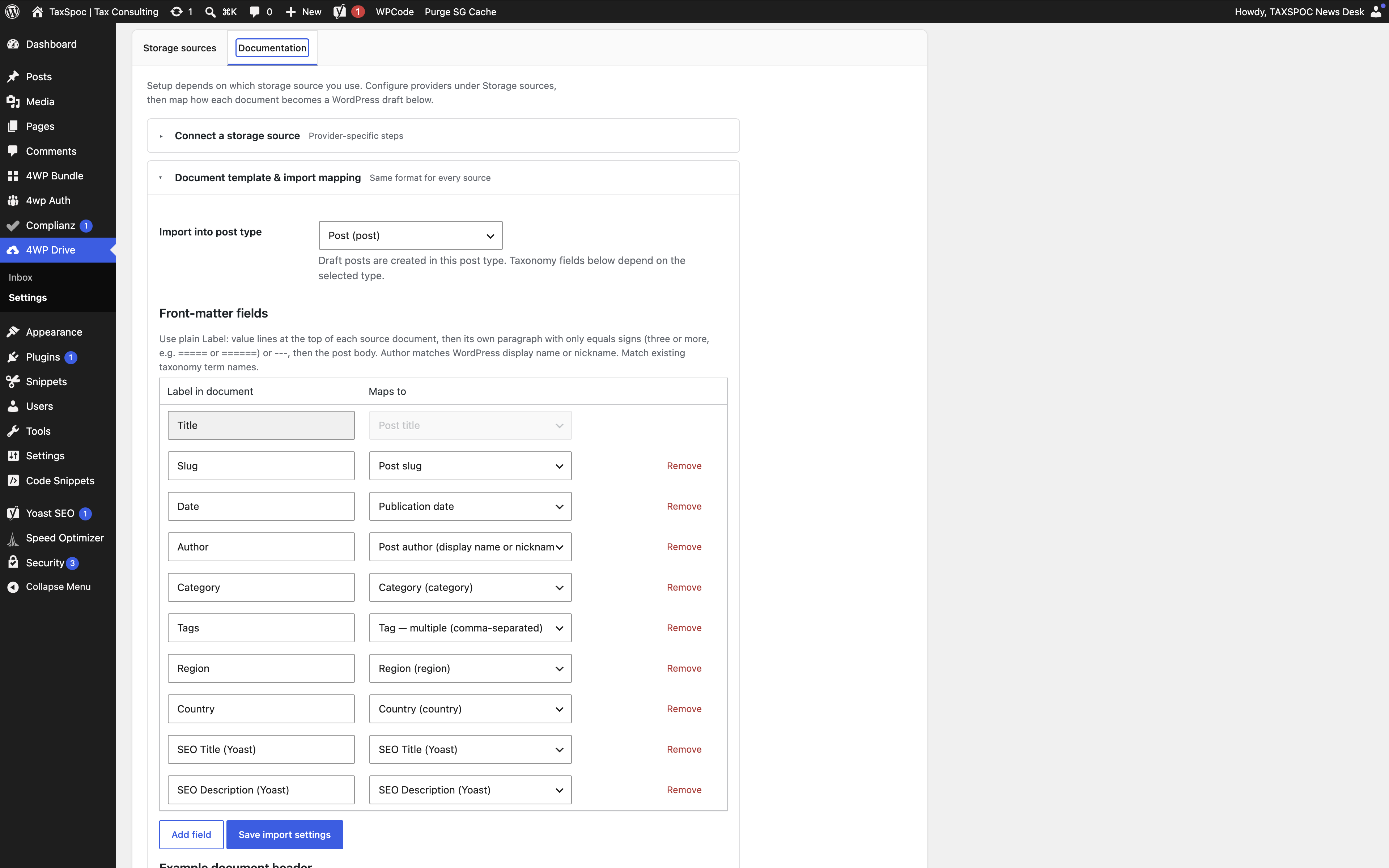Click the Yoast SEO sidebar icon
The image size is (1389, 868).
pos(13,513)
